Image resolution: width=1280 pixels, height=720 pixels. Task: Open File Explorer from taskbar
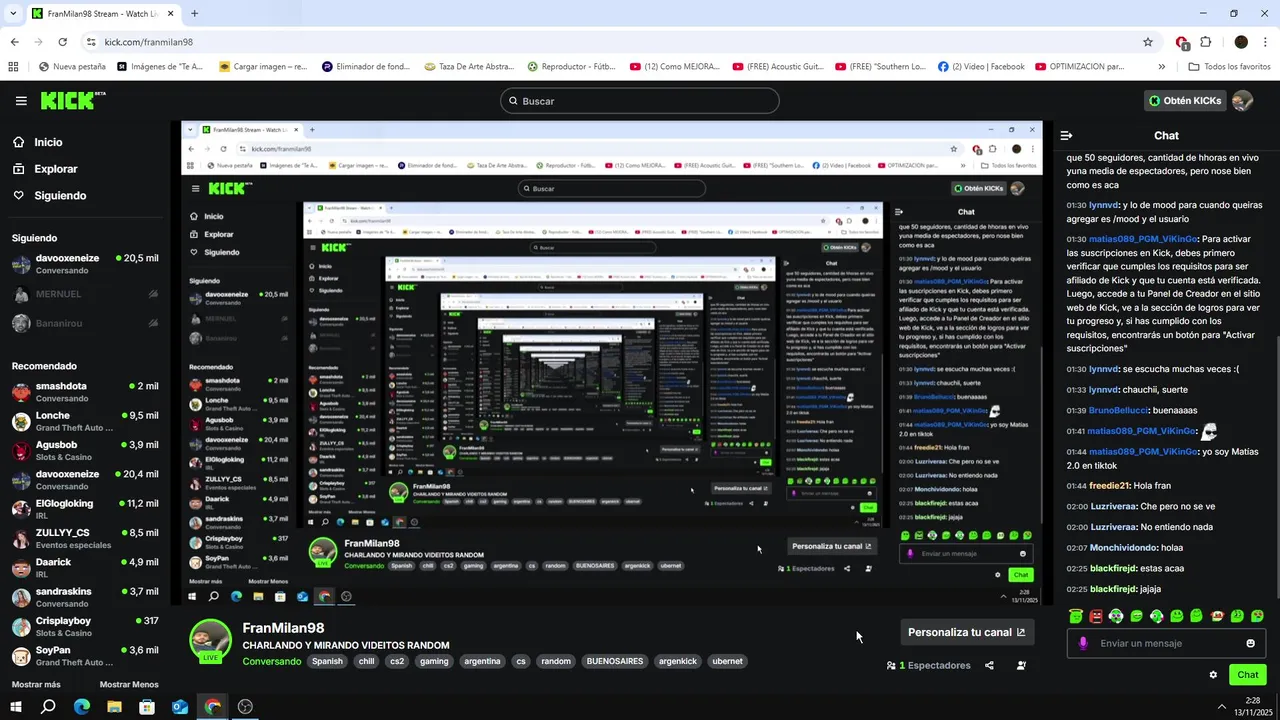click(114, 707)
